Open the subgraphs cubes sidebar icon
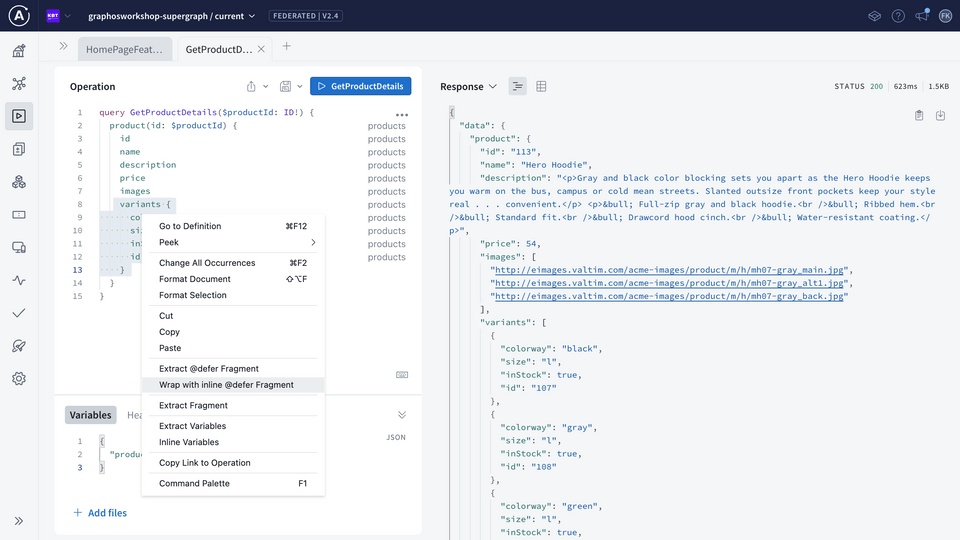This screenshot has height=540, width=960. click(x=19, y=182)
